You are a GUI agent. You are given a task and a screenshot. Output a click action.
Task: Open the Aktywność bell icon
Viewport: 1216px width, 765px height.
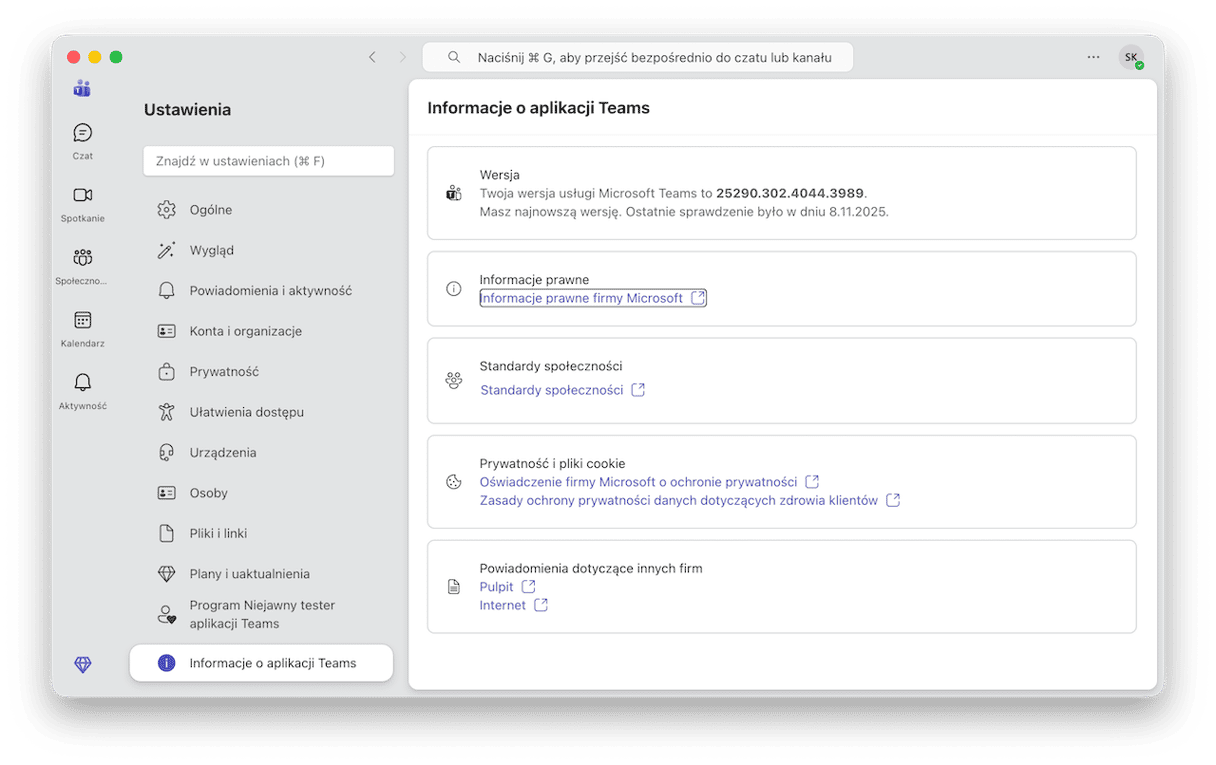(83, 390)
